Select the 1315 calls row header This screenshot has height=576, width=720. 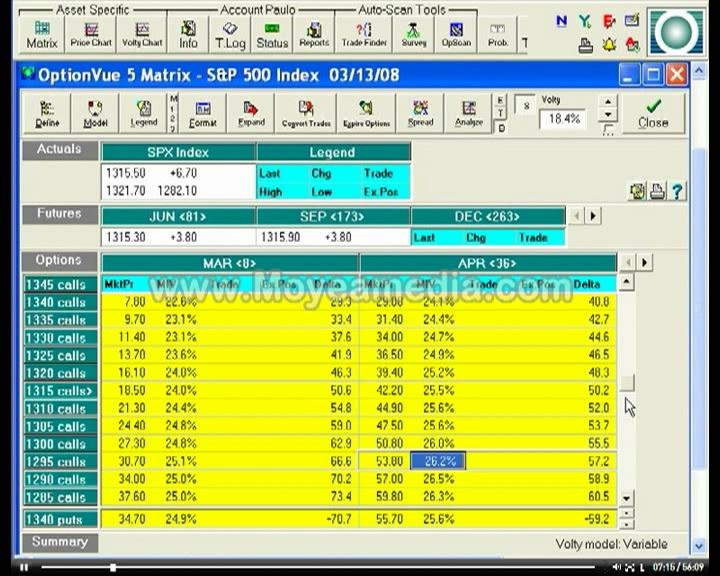click(x=60, y=390)
